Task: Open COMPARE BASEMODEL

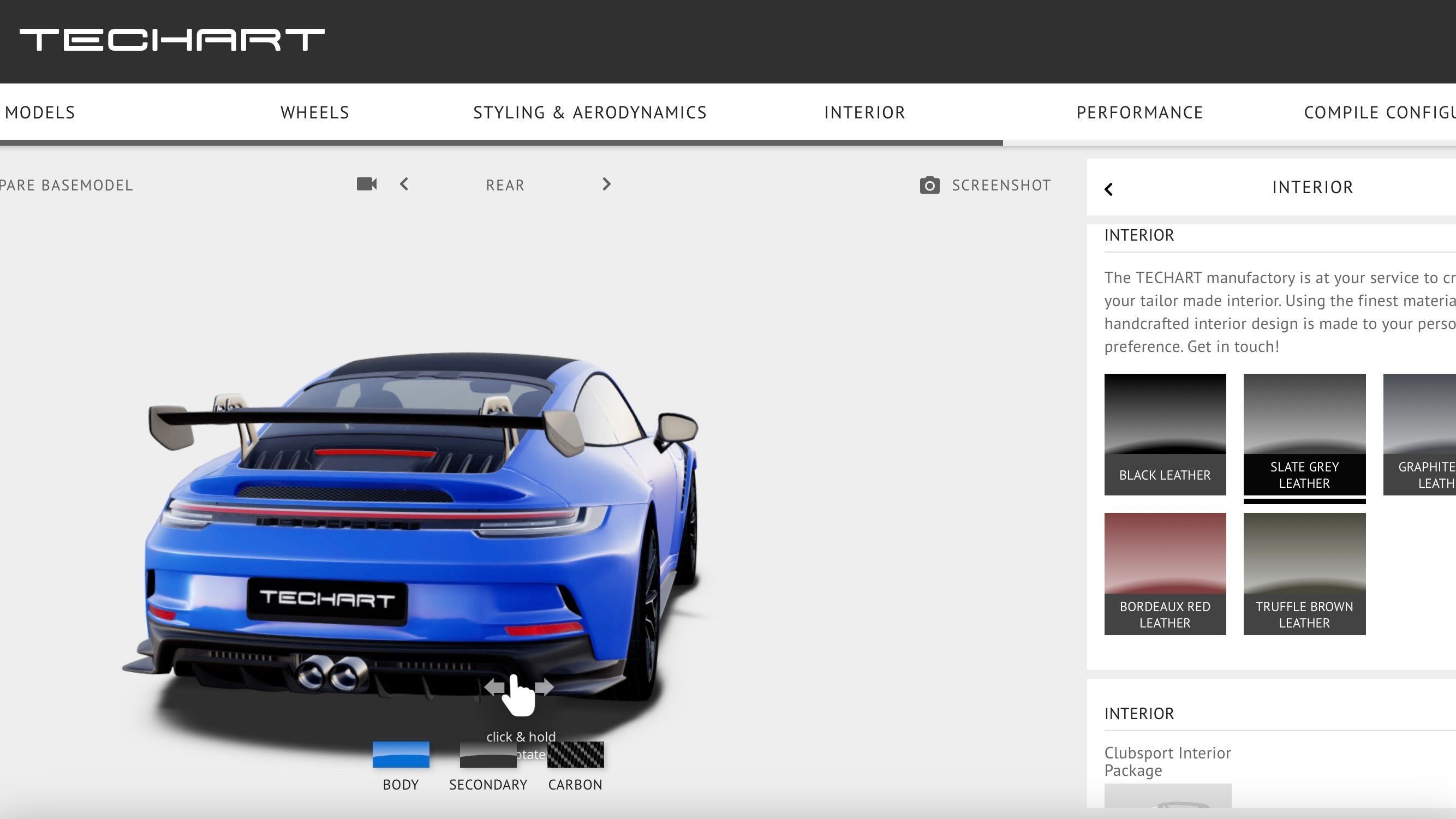Action: [x=66, y=185]
